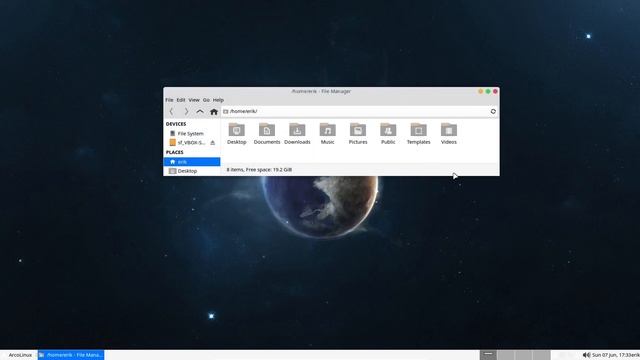
Task: Switch to the third workspace
Action: 523,355
